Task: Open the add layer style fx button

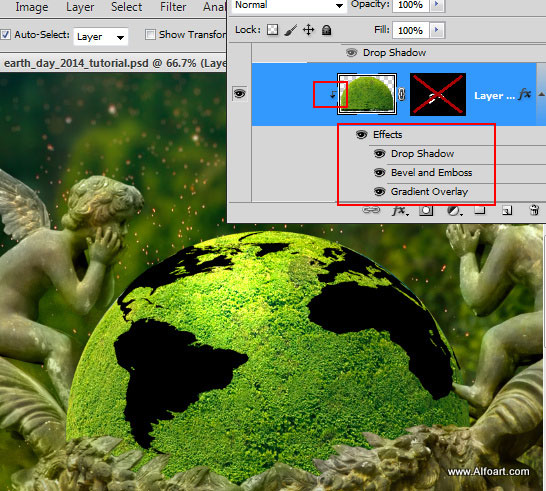Action: (399, 210)
